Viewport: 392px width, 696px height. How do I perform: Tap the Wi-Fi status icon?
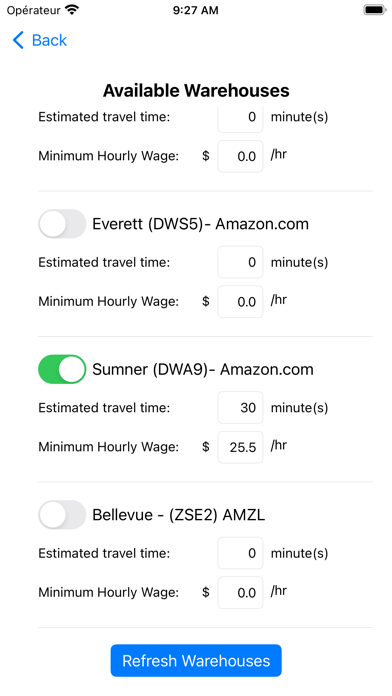[x=71, y=10]
